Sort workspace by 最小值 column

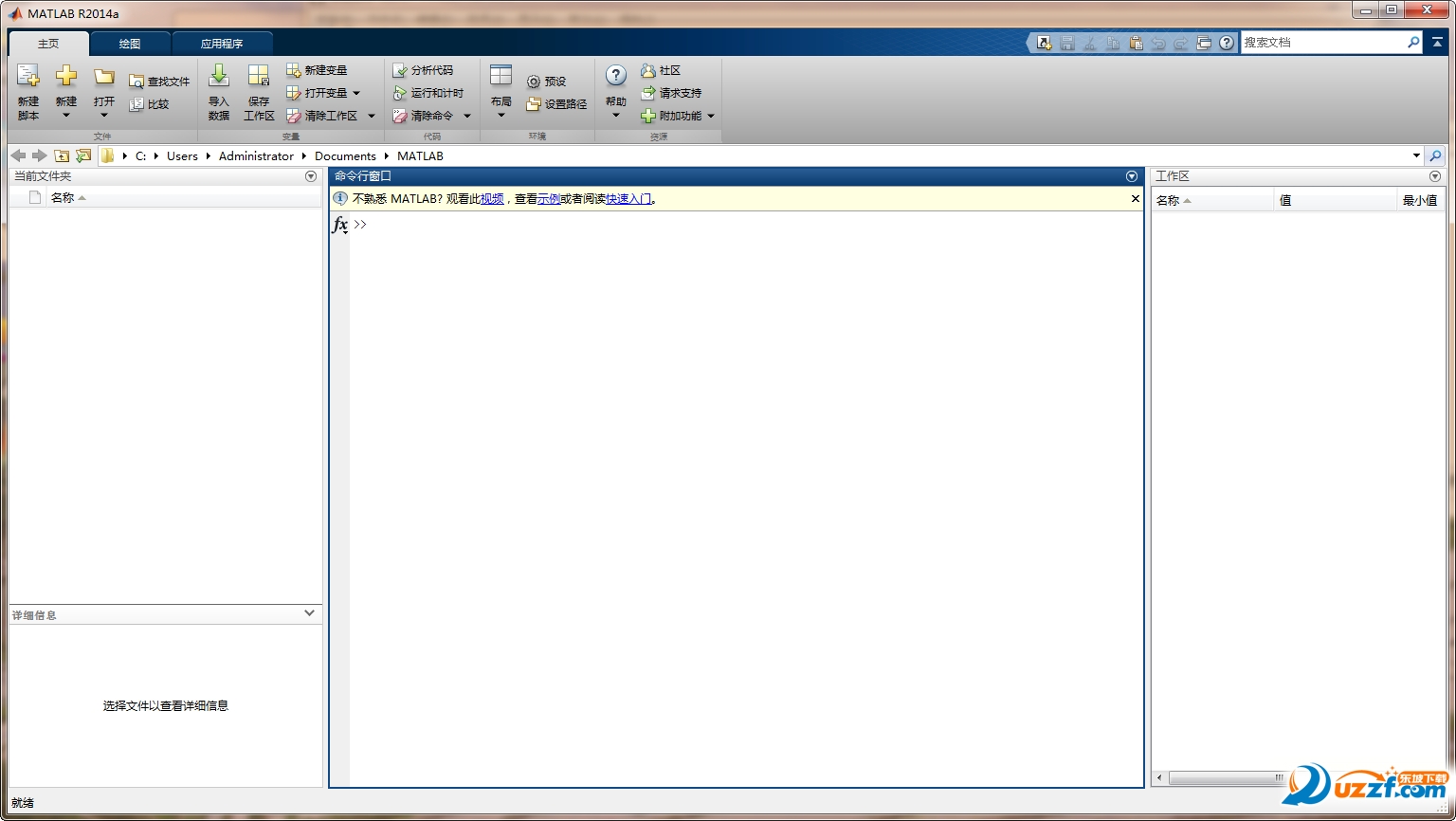pos(1421,200)
